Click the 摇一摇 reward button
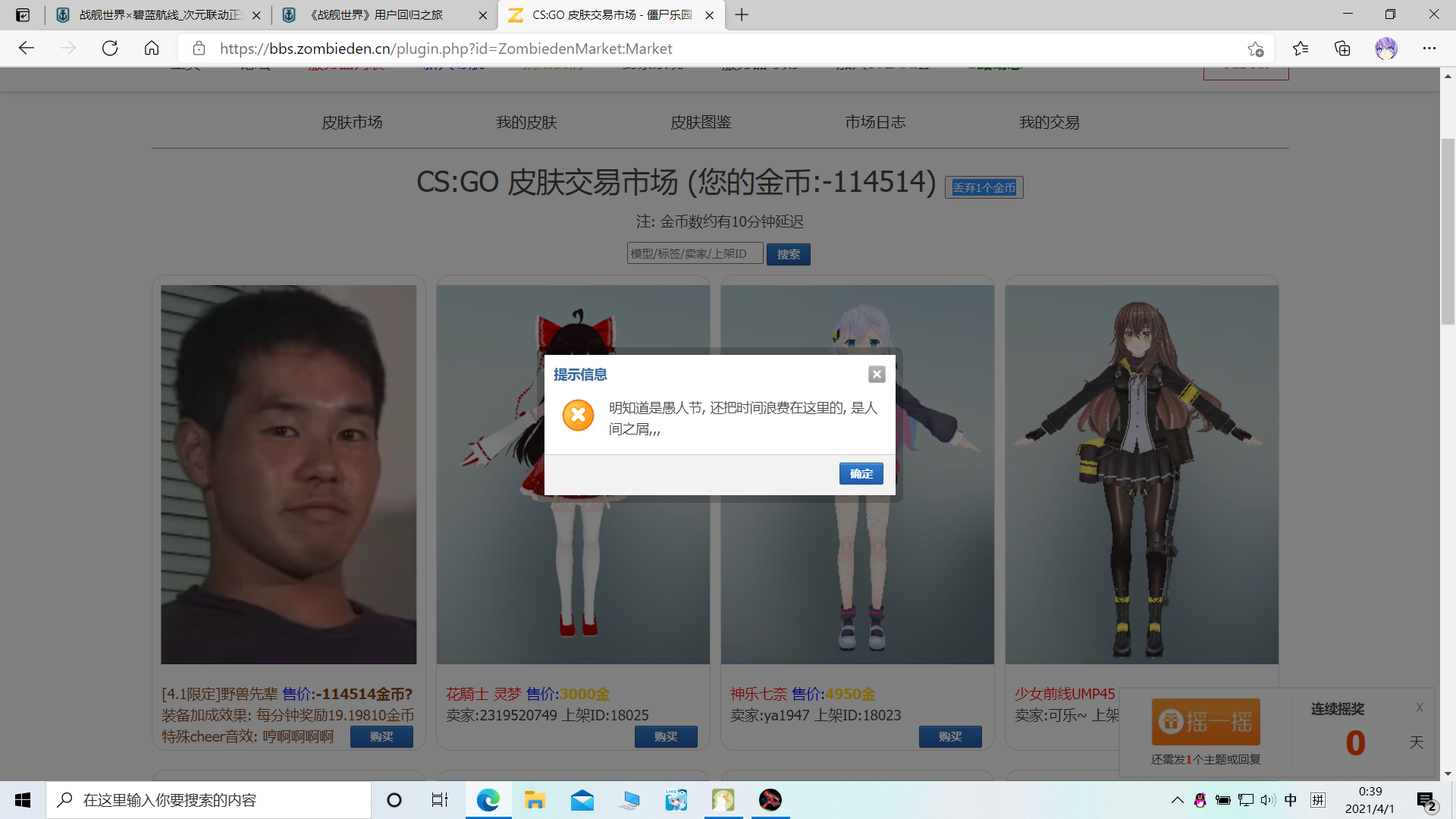 tap(1206, 722)
